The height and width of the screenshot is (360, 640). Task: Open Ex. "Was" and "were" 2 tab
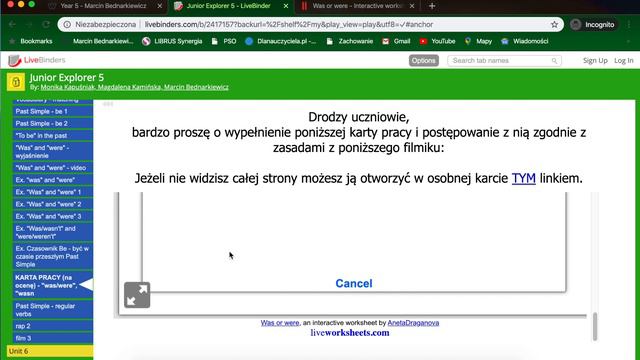53,204
